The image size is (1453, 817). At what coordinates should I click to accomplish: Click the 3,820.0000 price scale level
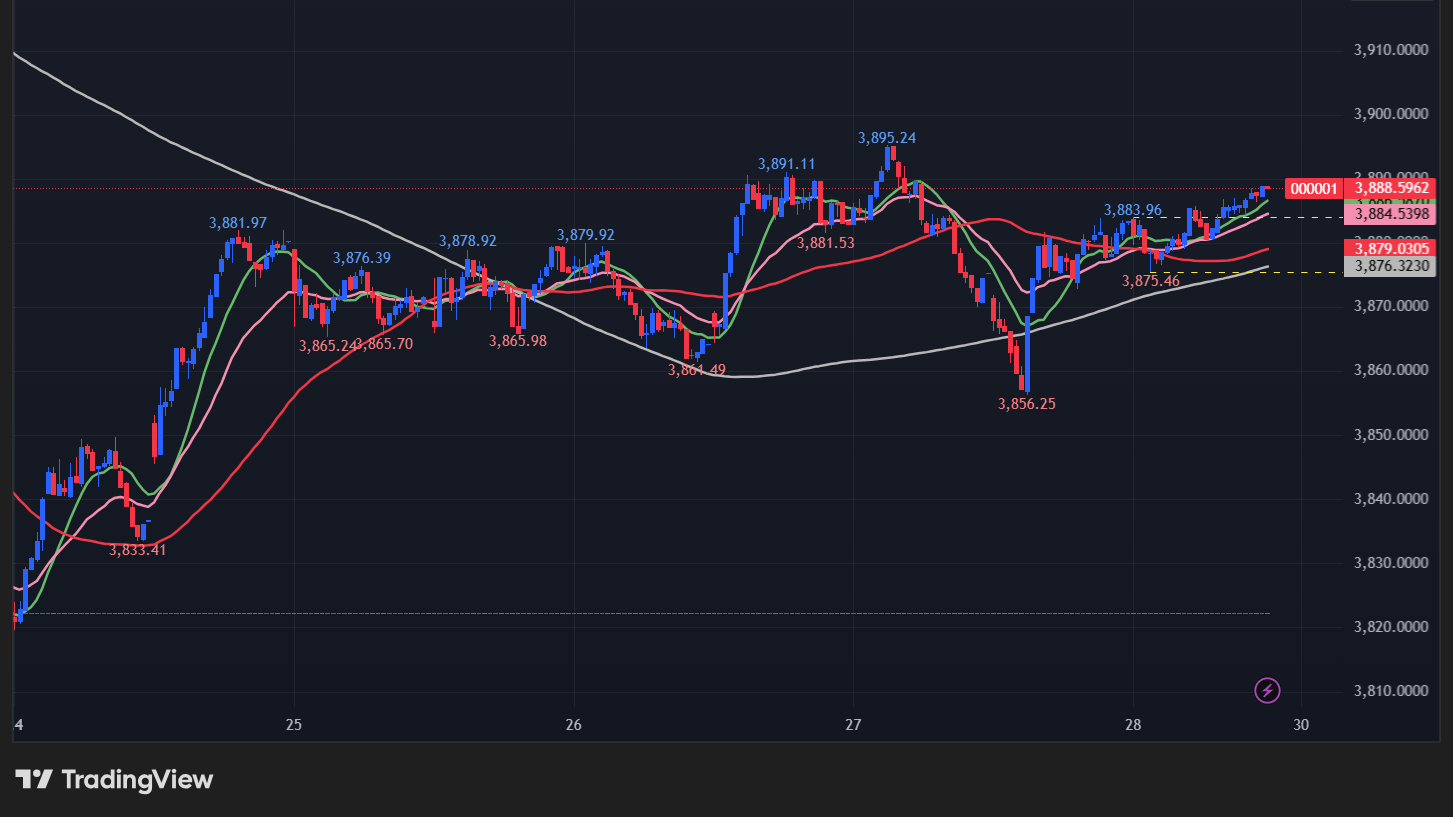click(x=1393, y=627)
